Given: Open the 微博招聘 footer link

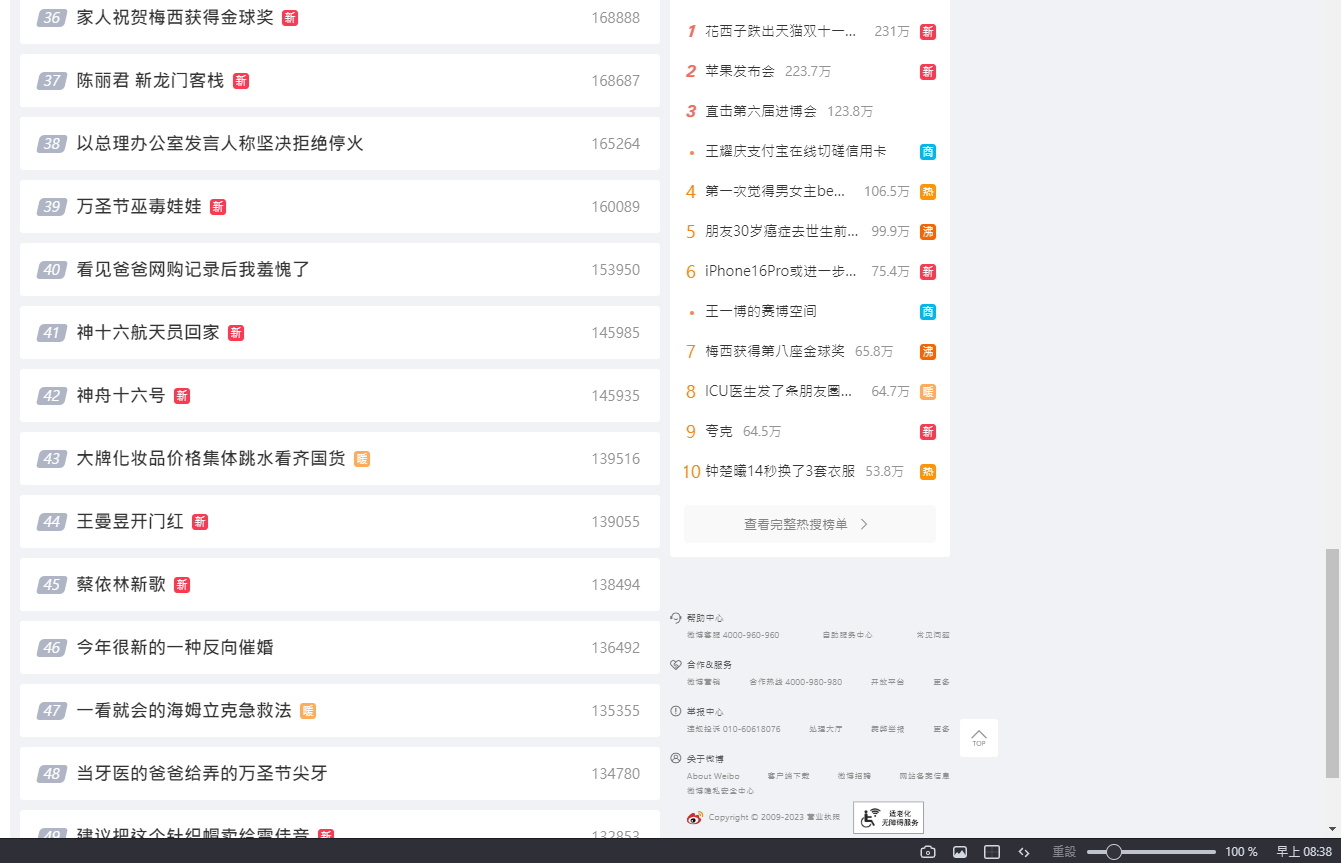Looking at the screenshot, I should tap(854, 776).
